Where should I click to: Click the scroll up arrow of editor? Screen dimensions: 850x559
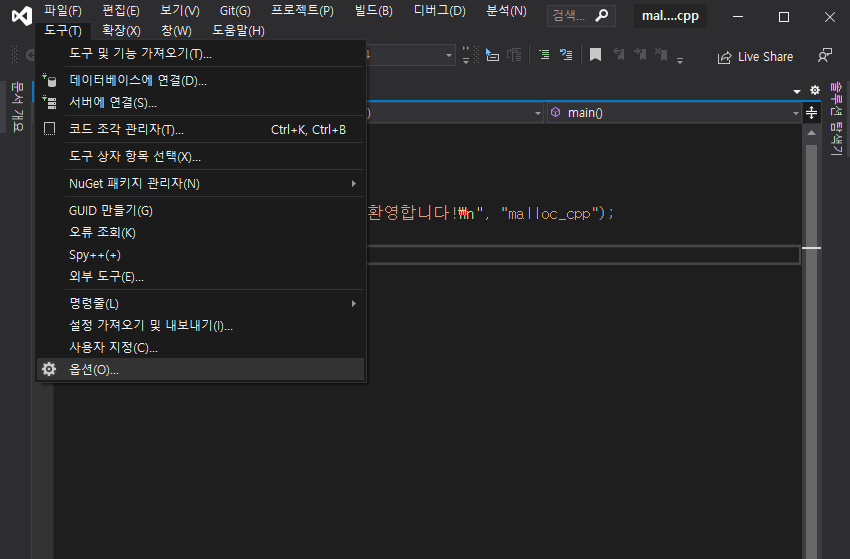pyautogui.click(x=812, y=132)
